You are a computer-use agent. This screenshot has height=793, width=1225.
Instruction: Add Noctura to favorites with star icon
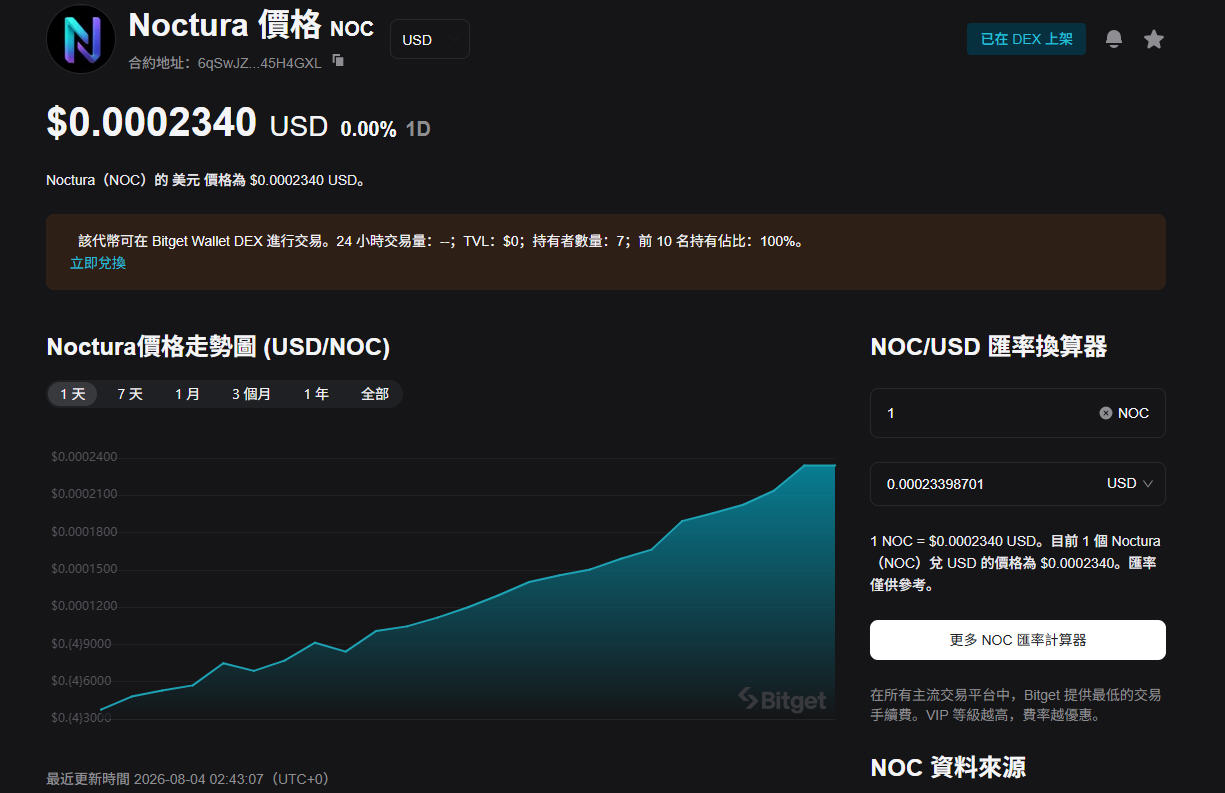tap(1154, 39)
